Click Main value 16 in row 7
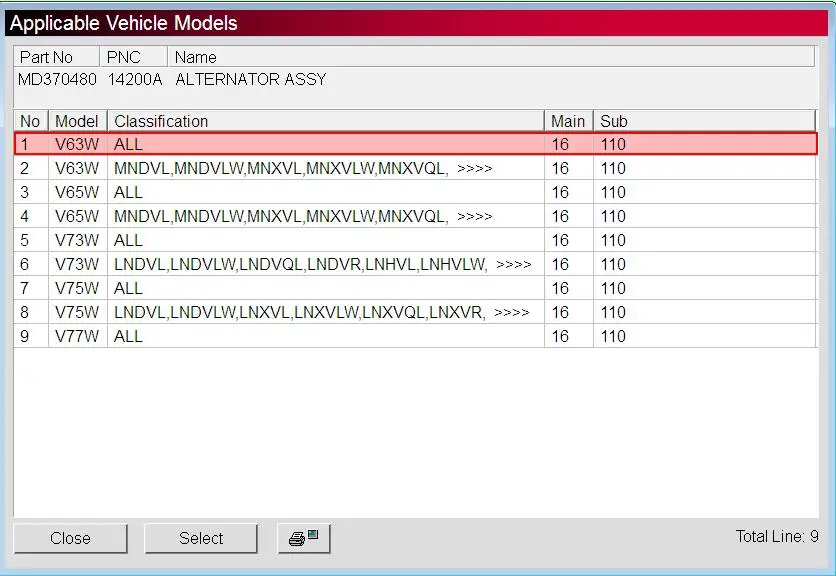The height and width of the screenshot is (576, 836). pos(560,288)
